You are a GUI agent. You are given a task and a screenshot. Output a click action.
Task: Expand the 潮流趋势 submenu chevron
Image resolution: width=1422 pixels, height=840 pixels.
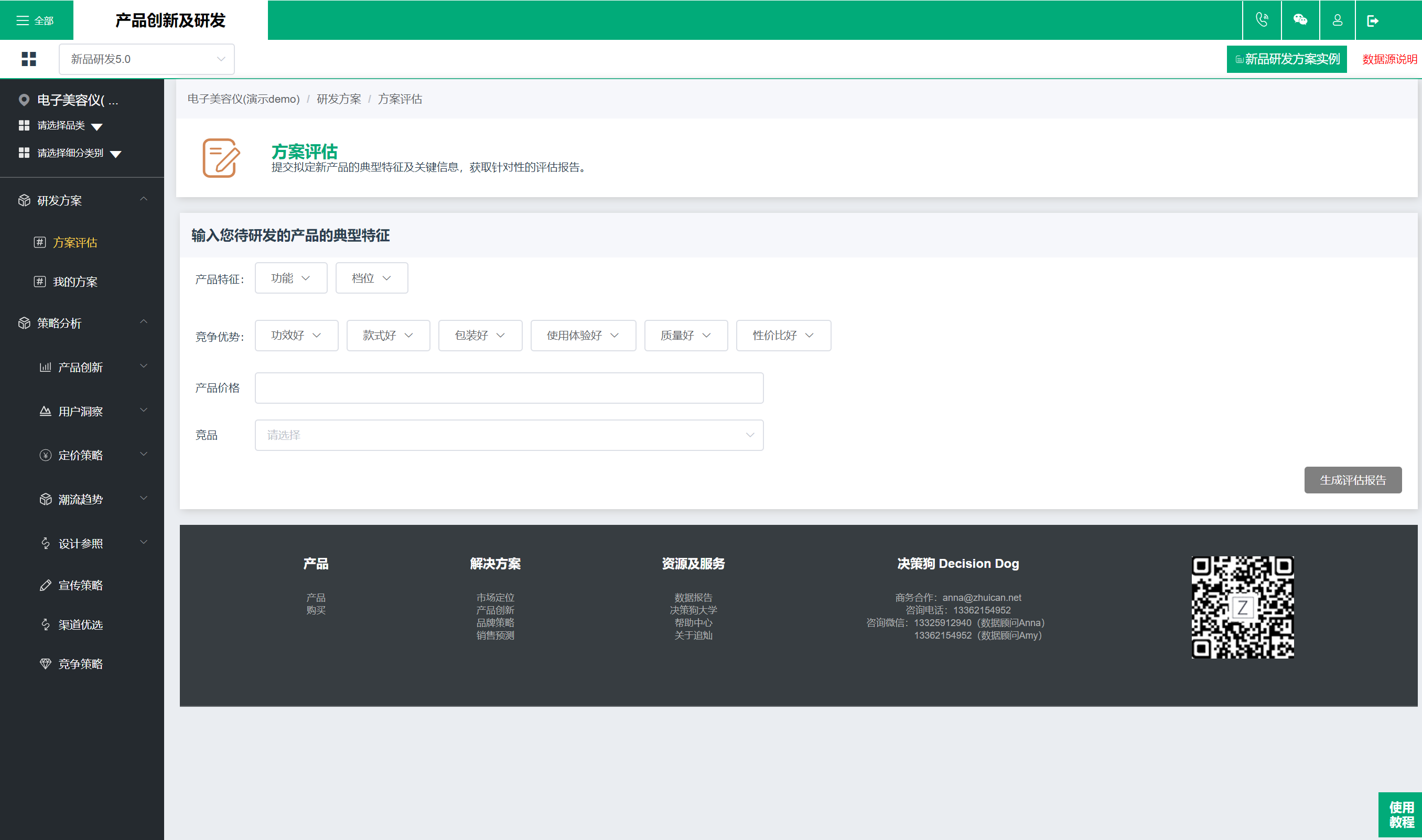144,498
